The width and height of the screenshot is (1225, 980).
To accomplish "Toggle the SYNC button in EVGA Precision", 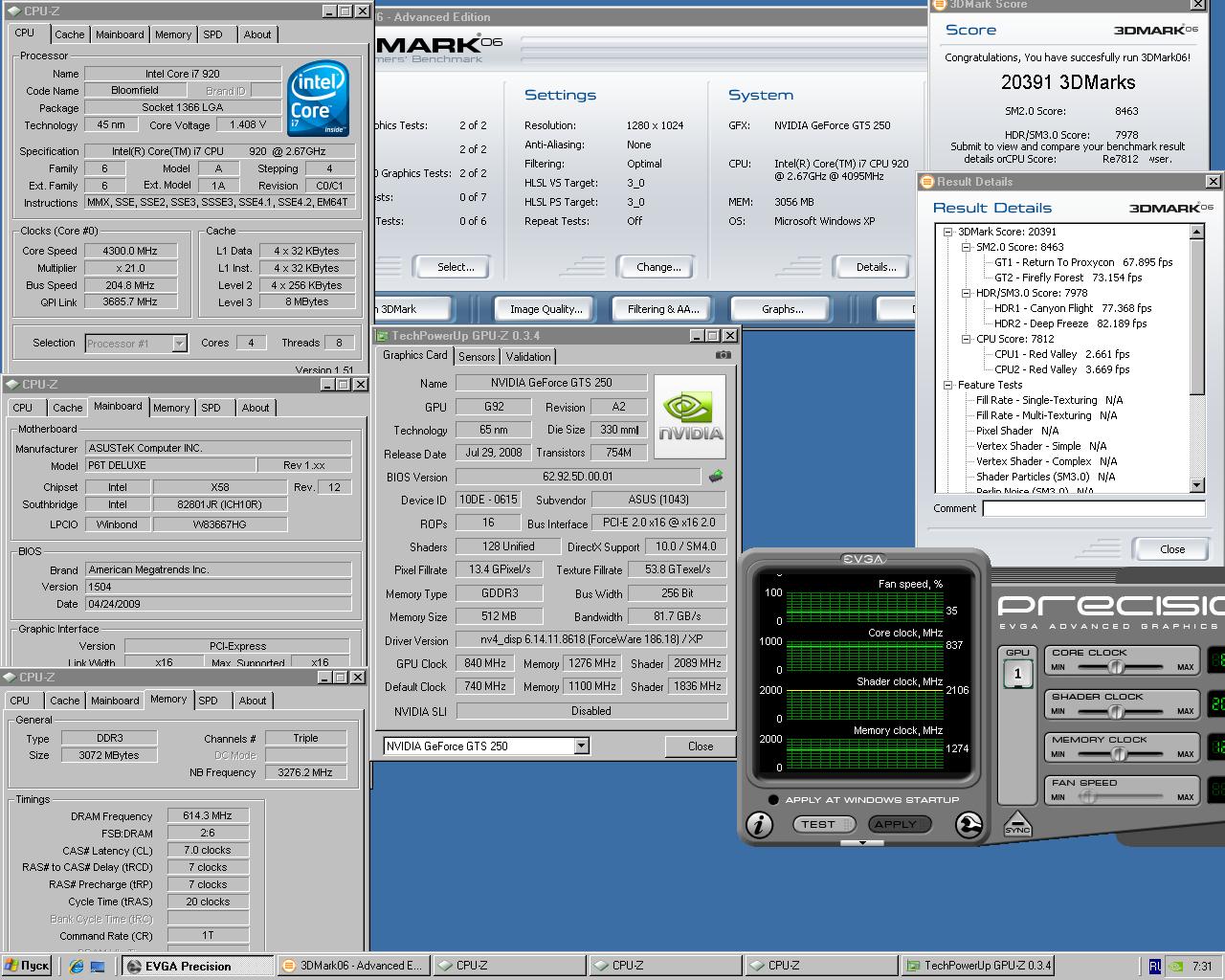I will click(x=1017, y=823).
